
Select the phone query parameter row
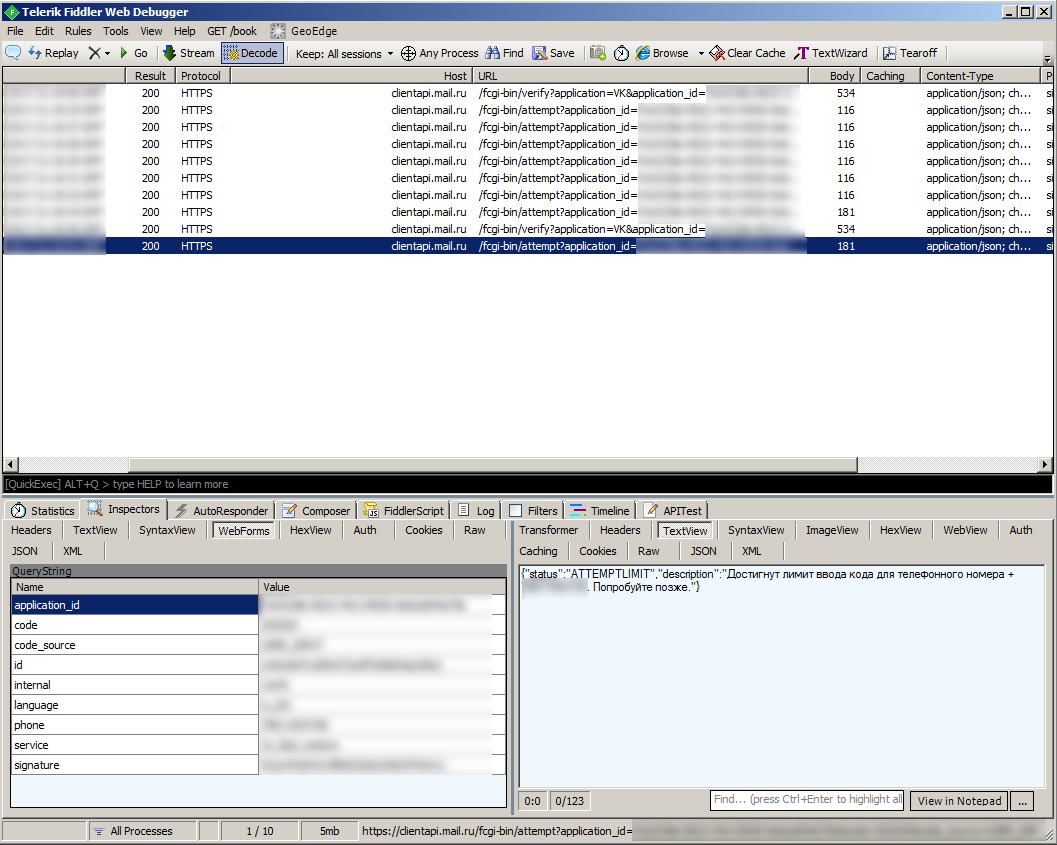pyautogui.click(x=258, y=725)
